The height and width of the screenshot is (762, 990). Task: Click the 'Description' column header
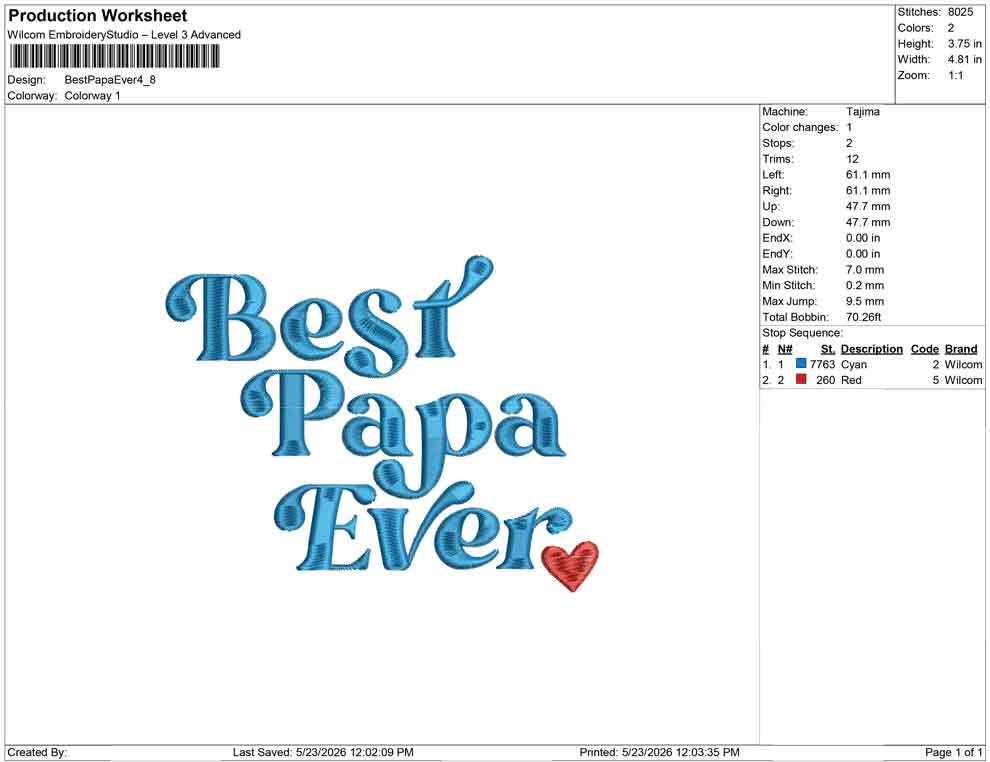871,348
